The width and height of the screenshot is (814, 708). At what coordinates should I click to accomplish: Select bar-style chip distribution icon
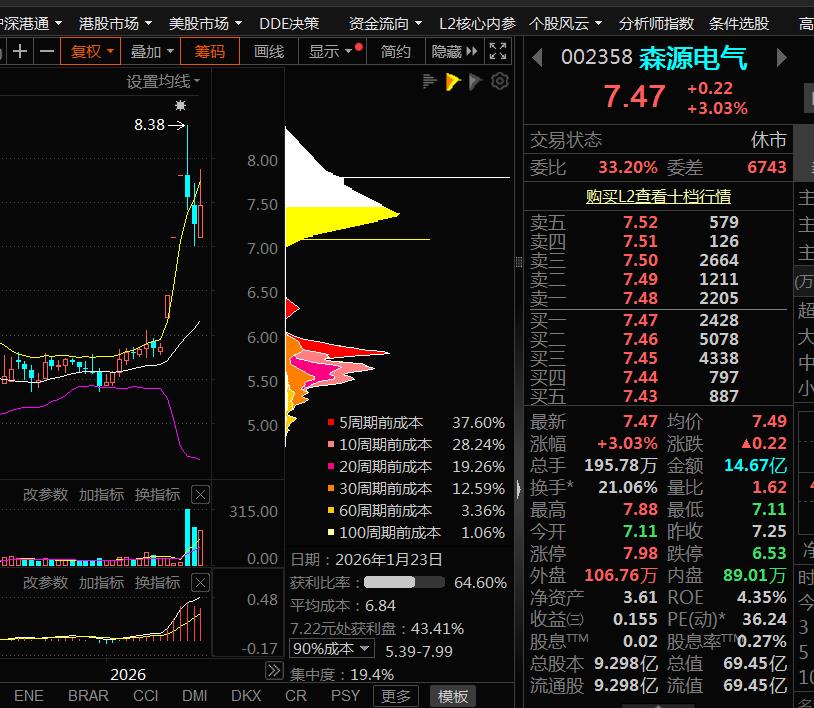pyautogui.click(x=429, y=81)
